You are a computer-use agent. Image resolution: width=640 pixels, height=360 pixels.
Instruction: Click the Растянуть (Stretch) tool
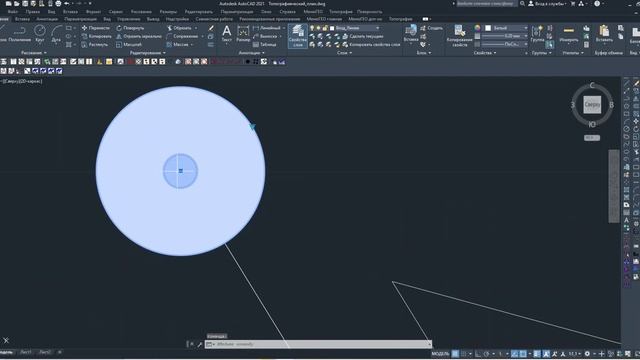(x=95, y=44)
